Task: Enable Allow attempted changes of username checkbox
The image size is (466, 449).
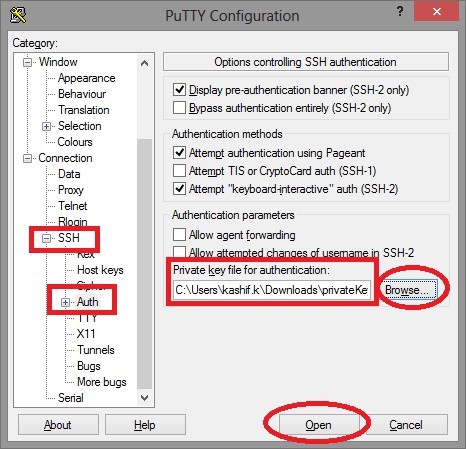Action: click(x=179, y=252)
